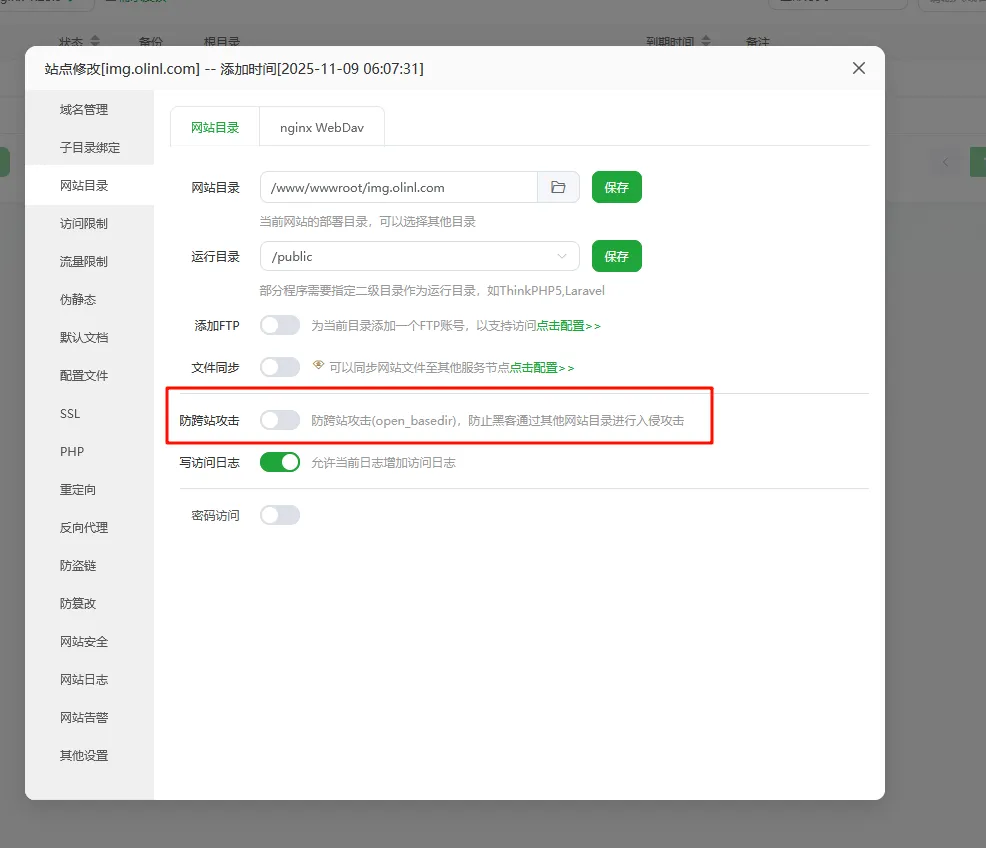Open 点击配置 link for FTP
Screen dimensions: 986x848
click(x=568, y=326)
